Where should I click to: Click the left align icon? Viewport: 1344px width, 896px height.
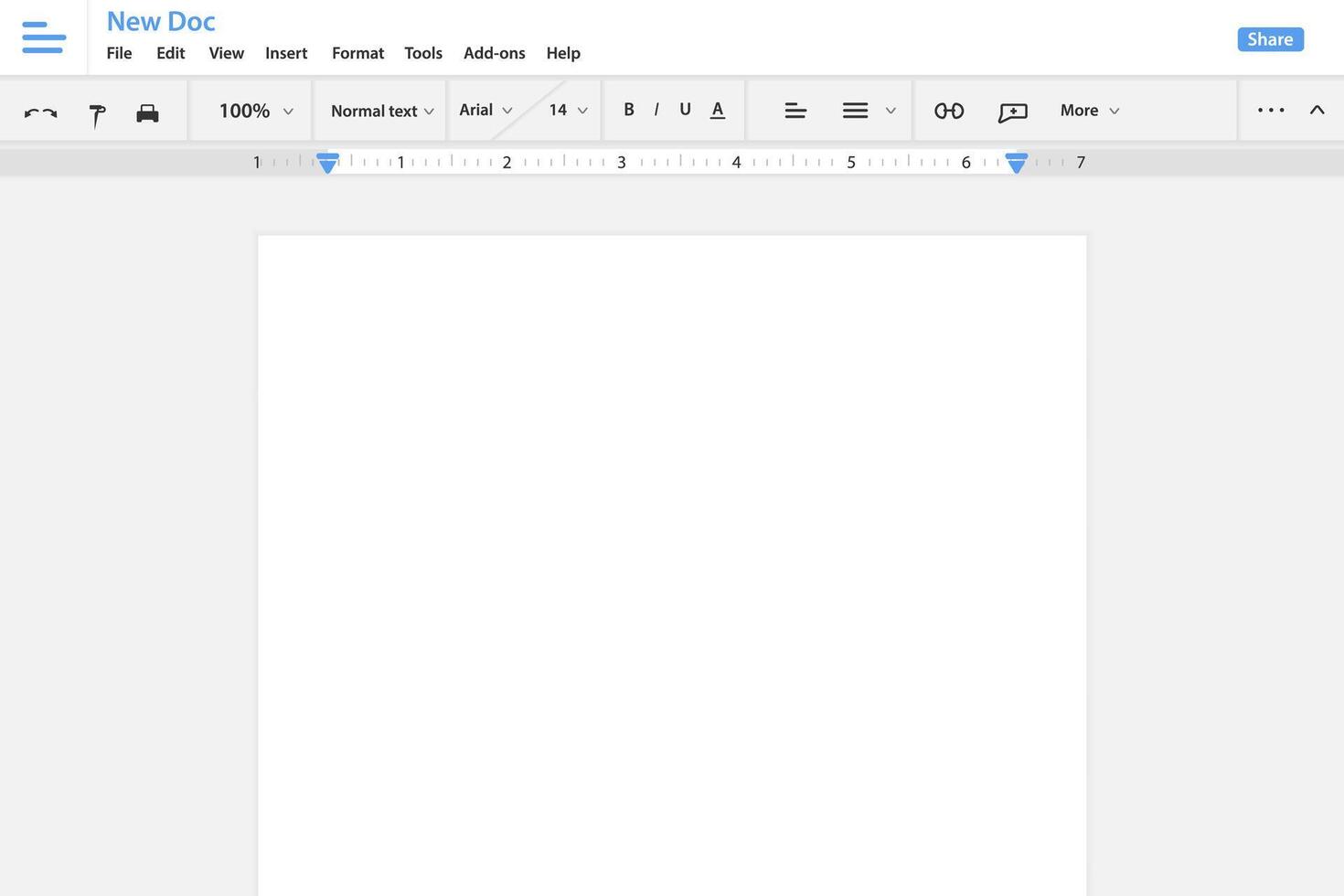tap(795, 111)
